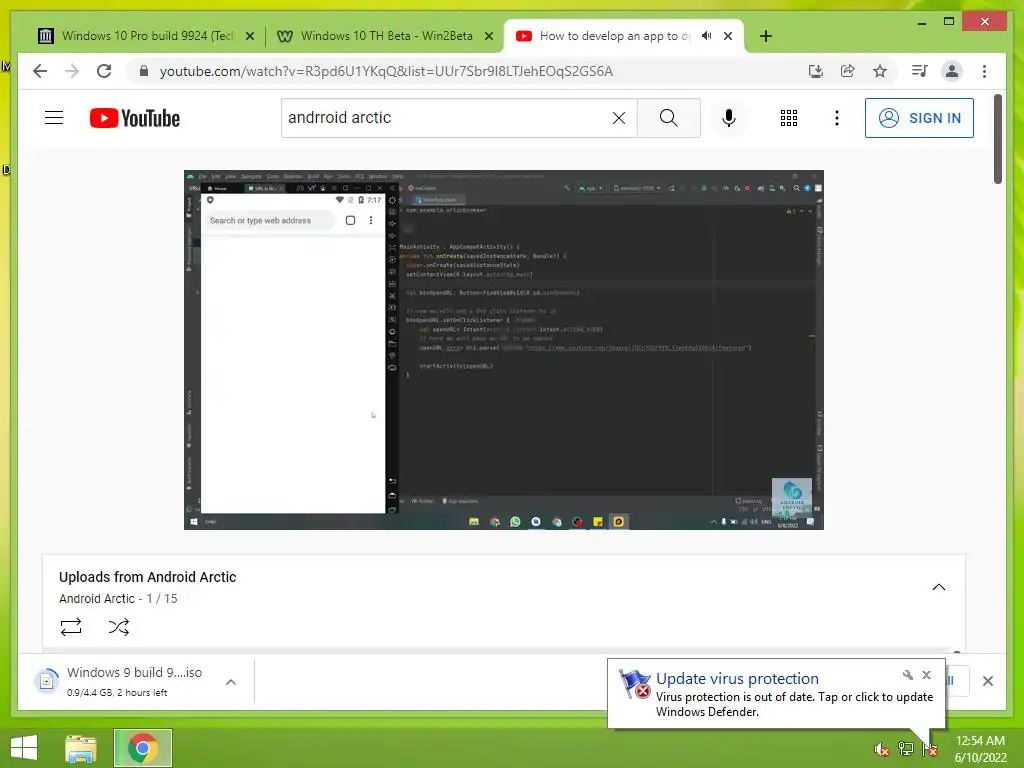Open Action Center flag tray icon

pyautogui.click(x=930, y=749)
